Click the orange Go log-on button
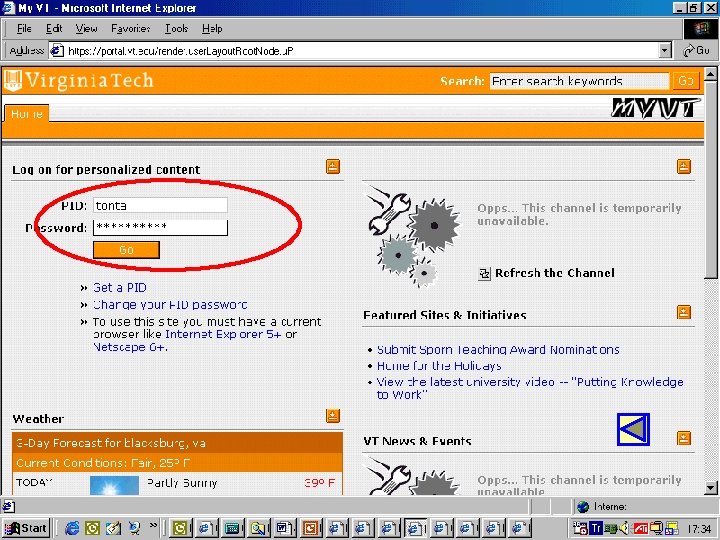 pos(126,250)
